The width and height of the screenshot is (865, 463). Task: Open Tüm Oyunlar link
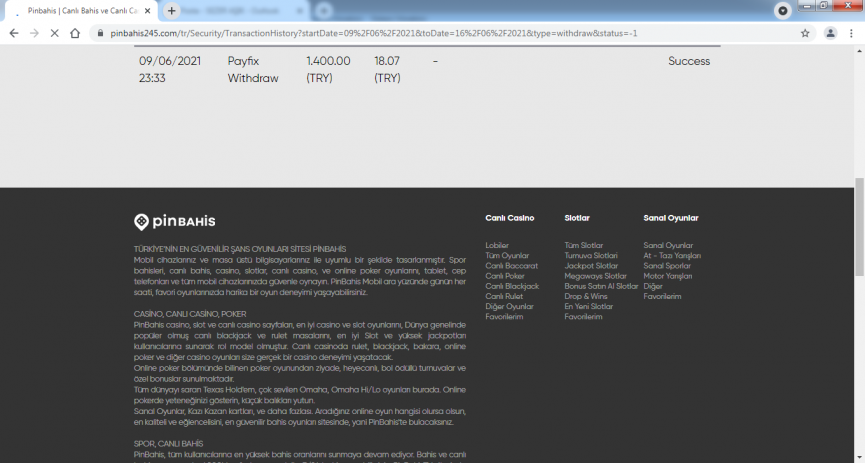[x=507, y=256]
